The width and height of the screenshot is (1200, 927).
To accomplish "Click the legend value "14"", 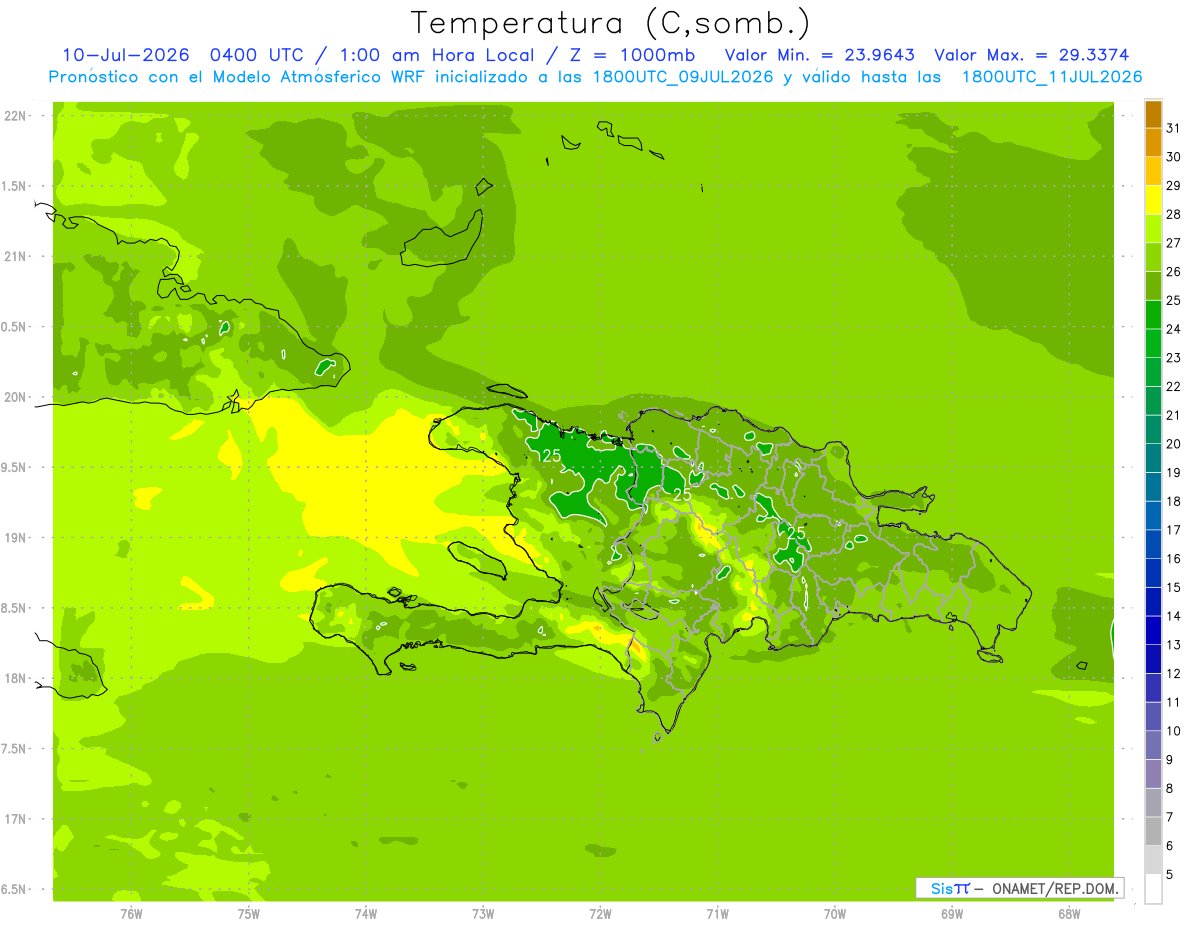I will pos(1174,617).
